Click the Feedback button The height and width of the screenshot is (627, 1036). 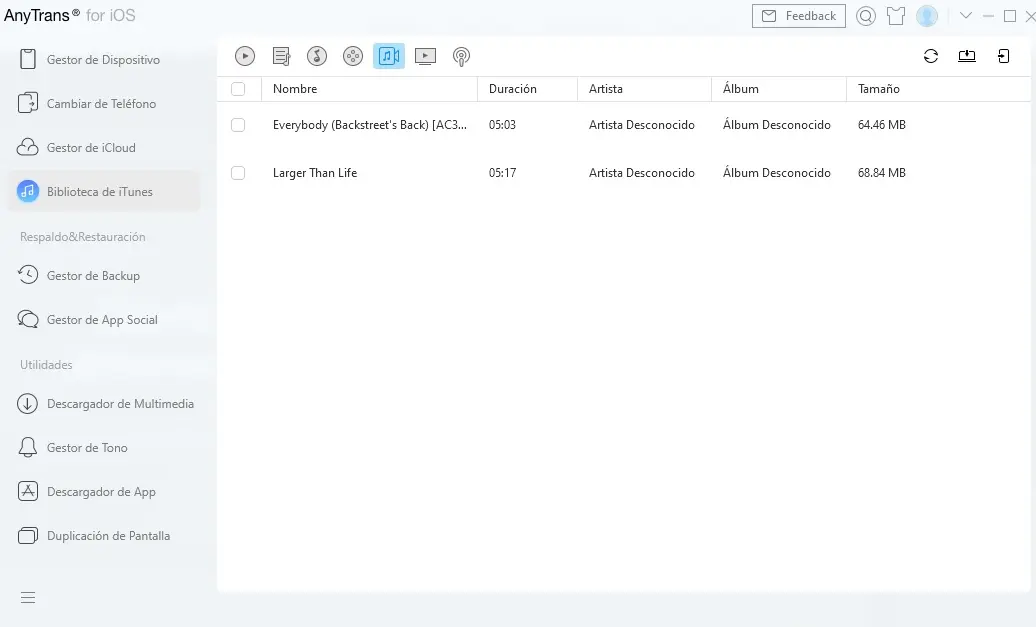[x=799, y=16]
